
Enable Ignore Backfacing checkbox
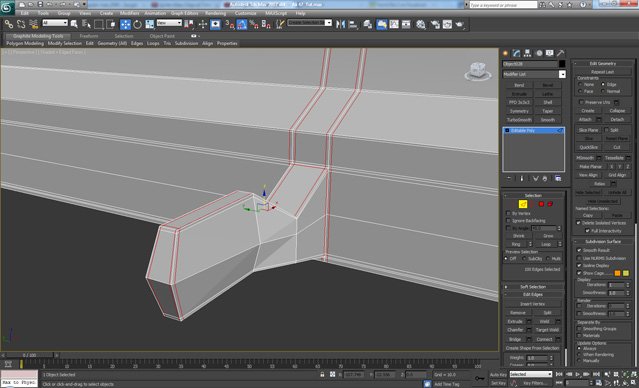tap(508, 221)
